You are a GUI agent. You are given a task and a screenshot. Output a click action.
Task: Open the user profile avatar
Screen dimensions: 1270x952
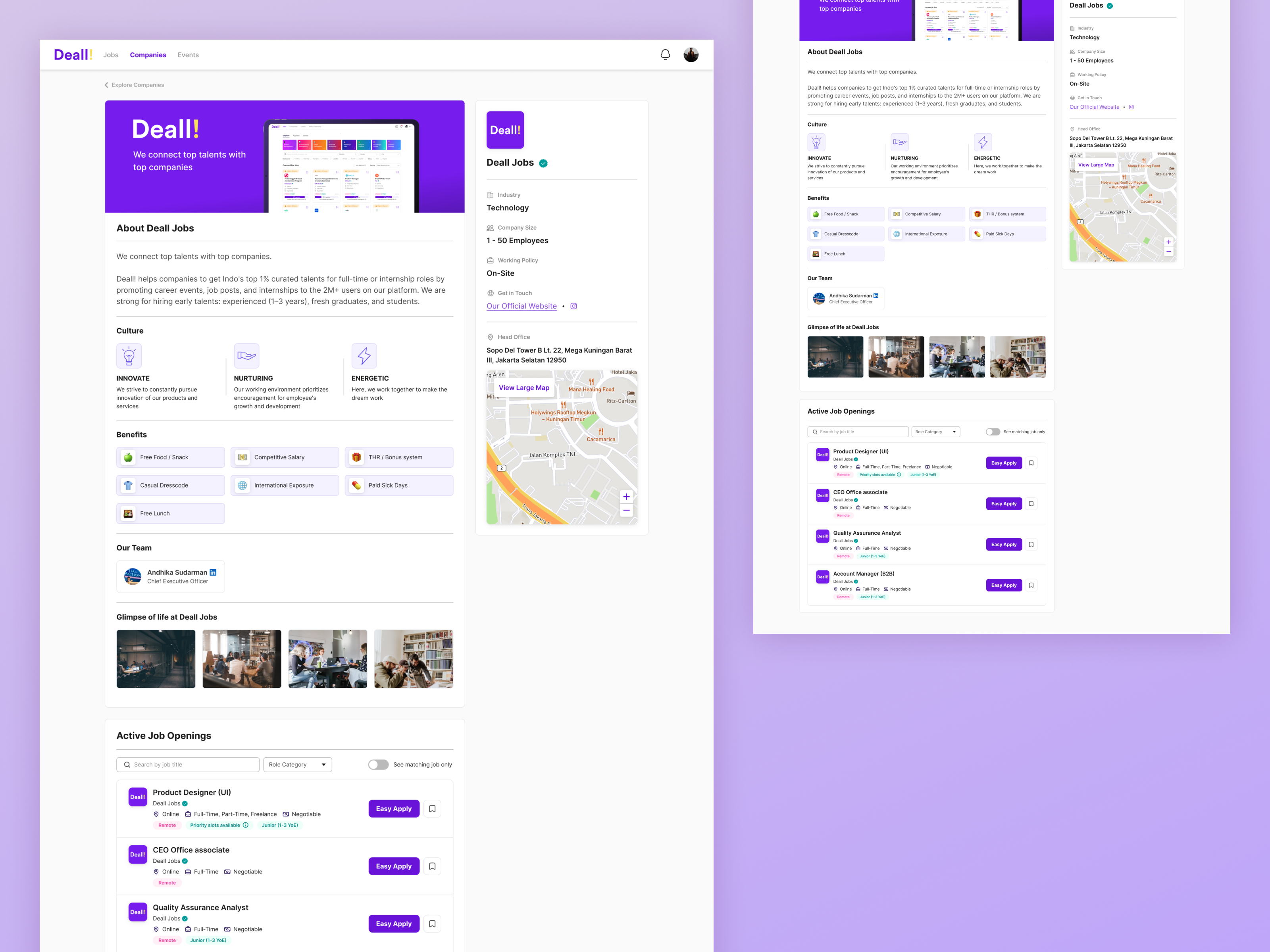691,55
